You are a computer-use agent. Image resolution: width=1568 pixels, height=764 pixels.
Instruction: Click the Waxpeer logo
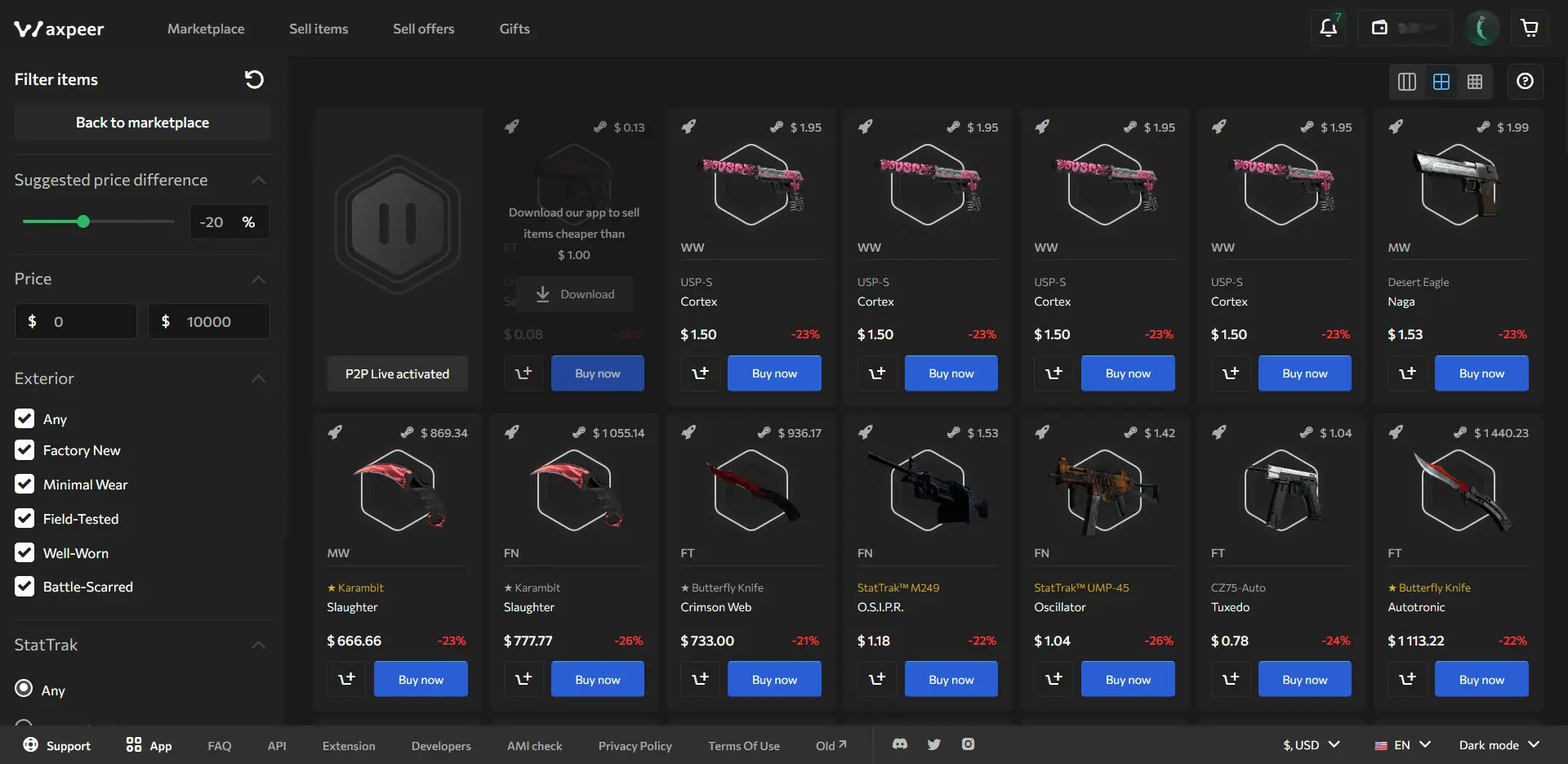(59, 29)
